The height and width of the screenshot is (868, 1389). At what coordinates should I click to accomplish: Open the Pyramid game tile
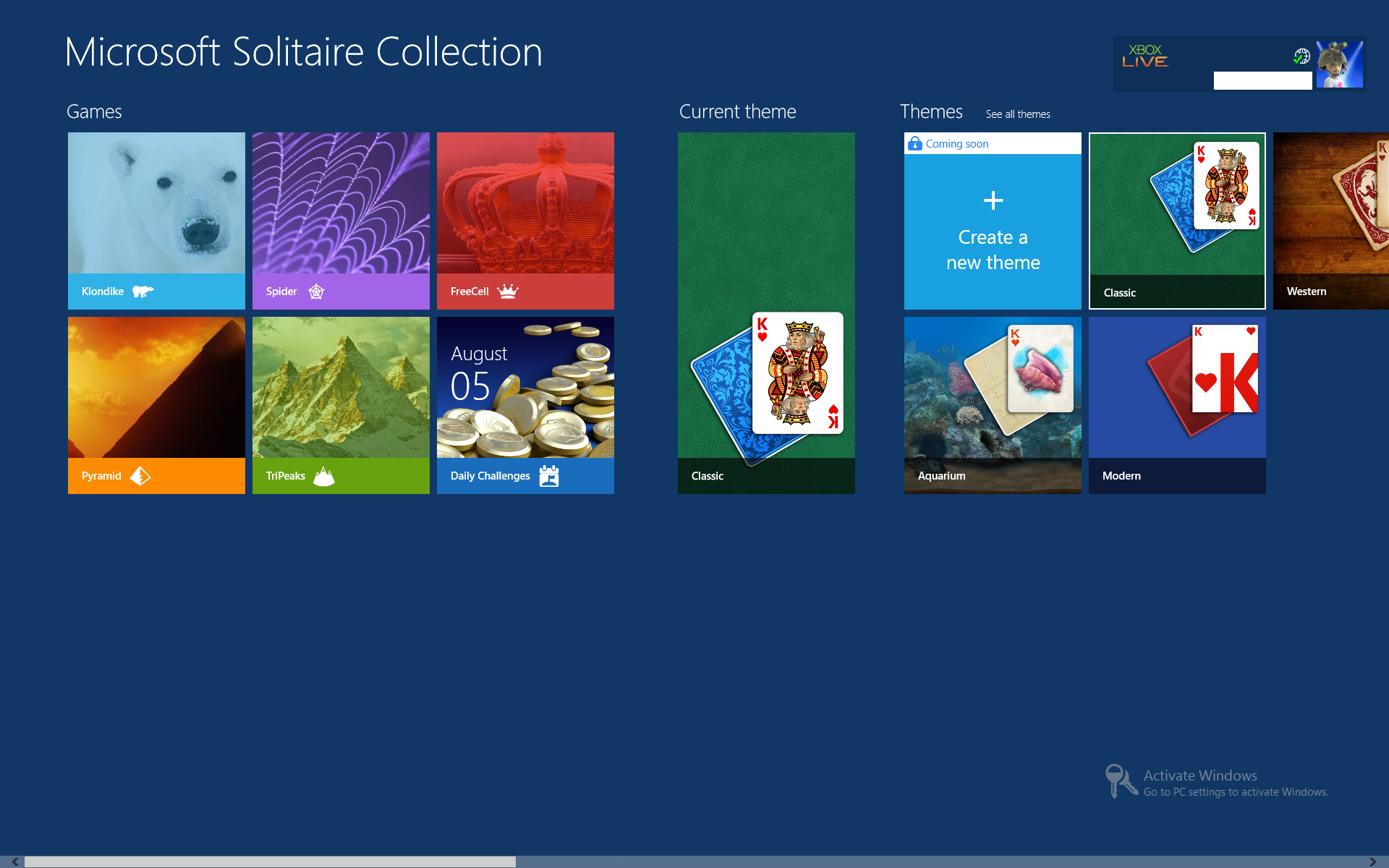click(x=156, y=405)
